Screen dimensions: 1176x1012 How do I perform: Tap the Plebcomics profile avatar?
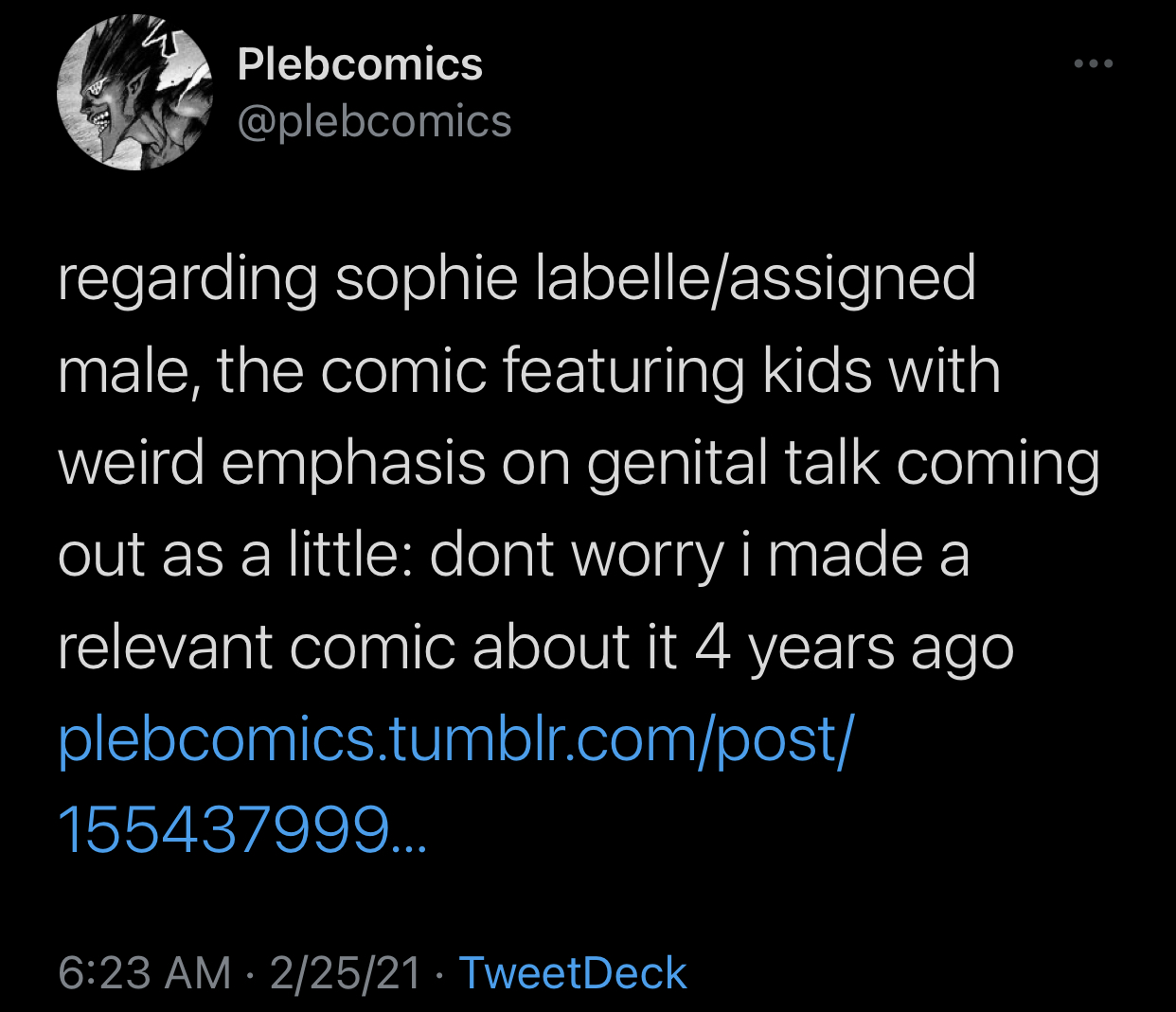[134, 93]
